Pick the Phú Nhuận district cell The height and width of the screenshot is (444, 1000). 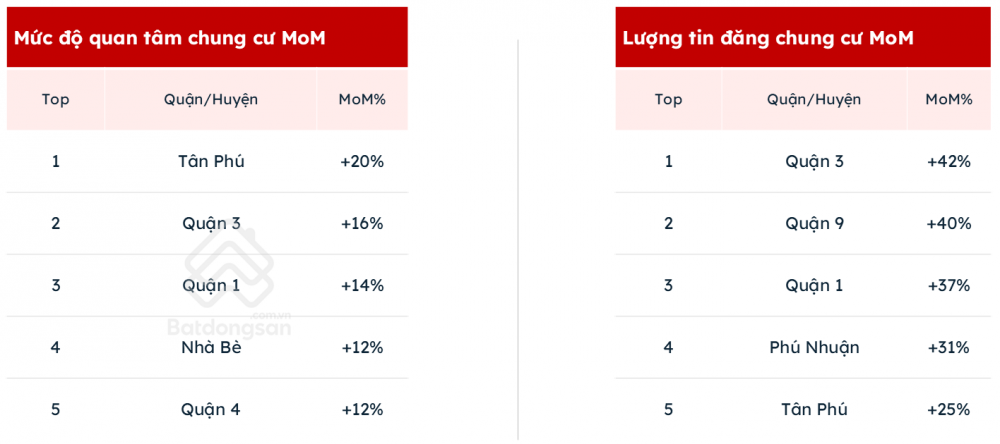pyautogui.click(x=814, y=348)
